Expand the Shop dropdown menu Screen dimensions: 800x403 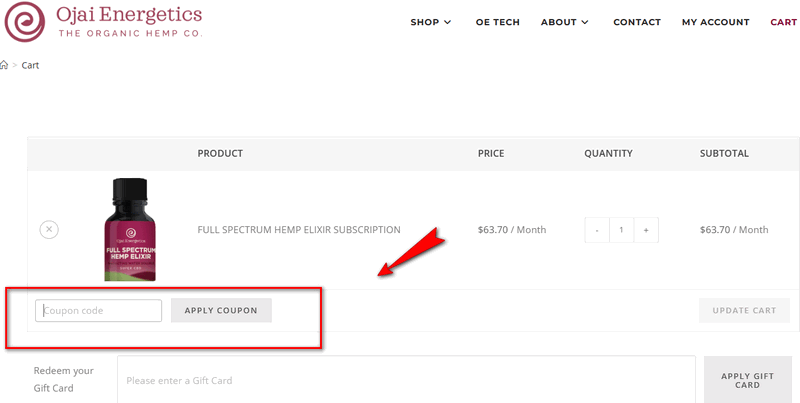(x=431, y=22)
